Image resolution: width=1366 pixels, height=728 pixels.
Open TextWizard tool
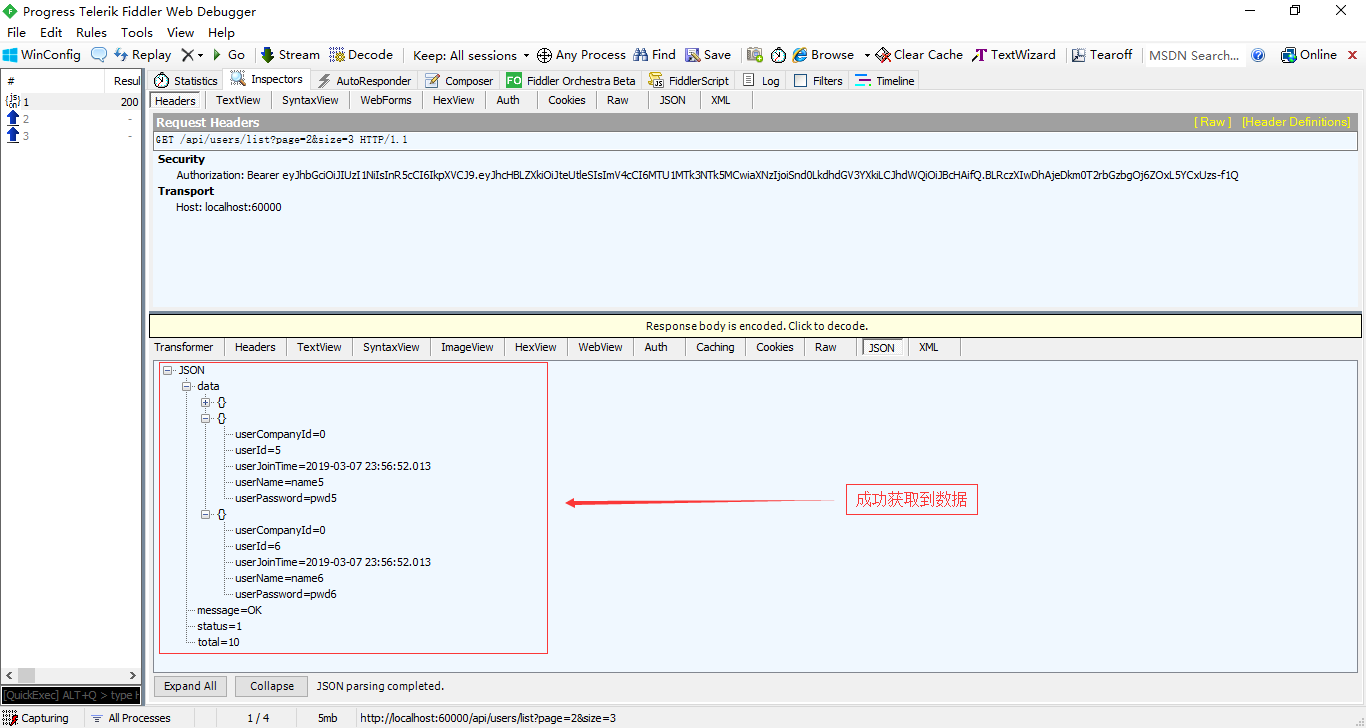(1014, 55)
